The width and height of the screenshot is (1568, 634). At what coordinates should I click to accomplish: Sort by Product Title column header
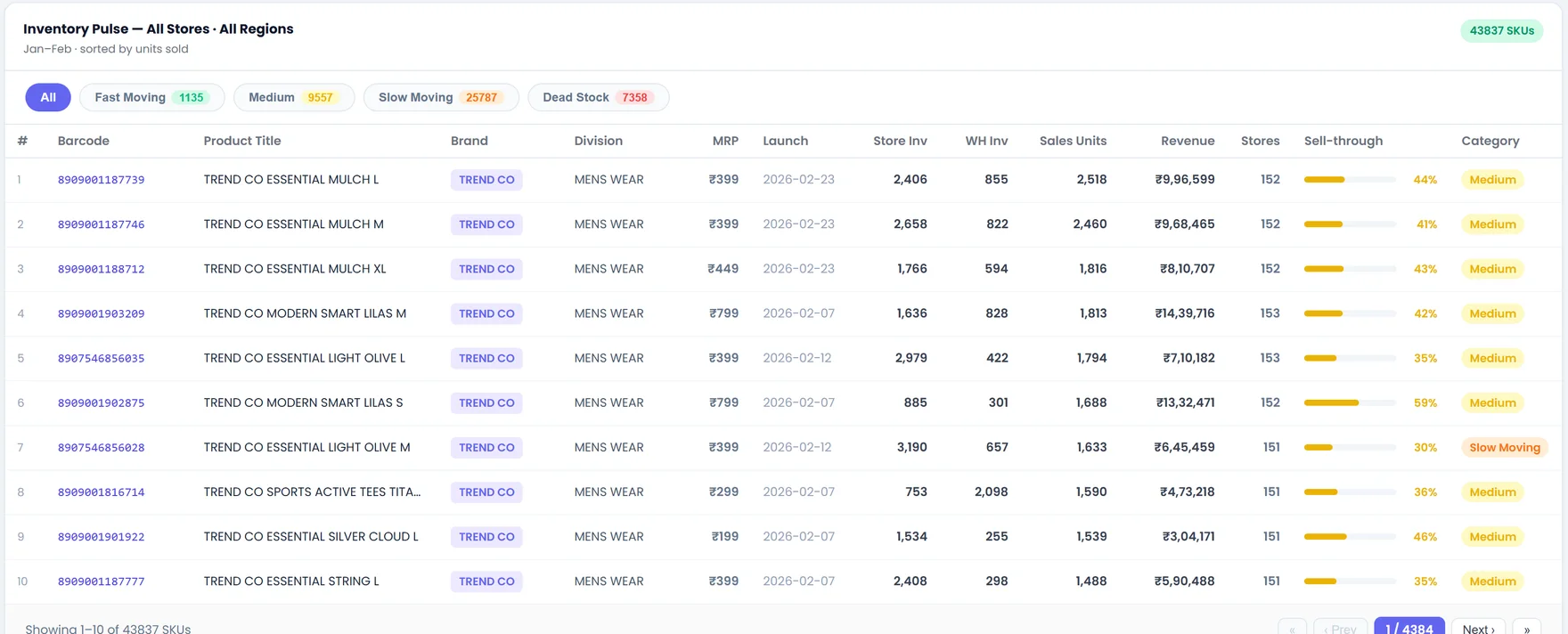pyautogui.click(x=242, y=141)
